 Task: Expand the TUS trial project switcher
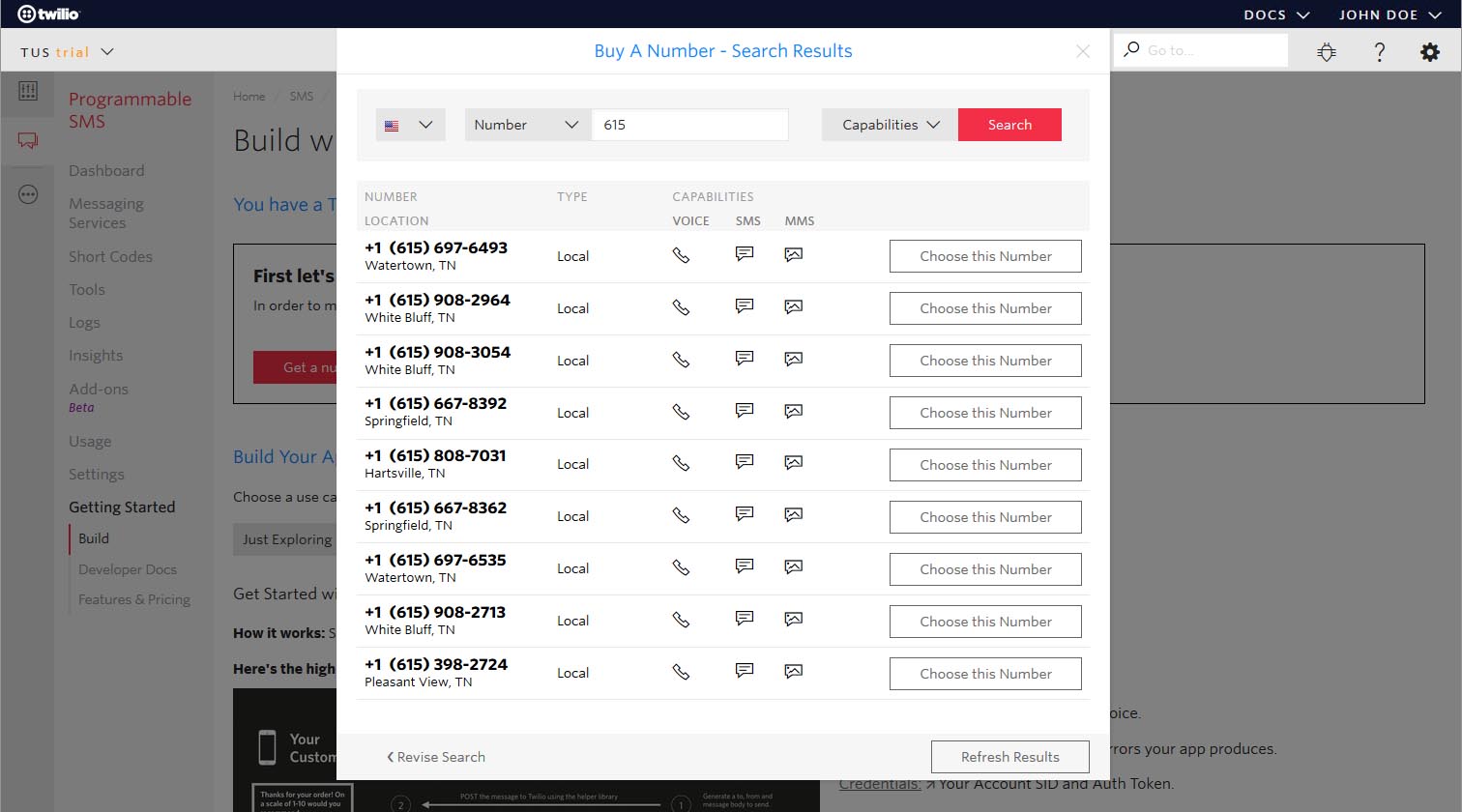[68, 52]
